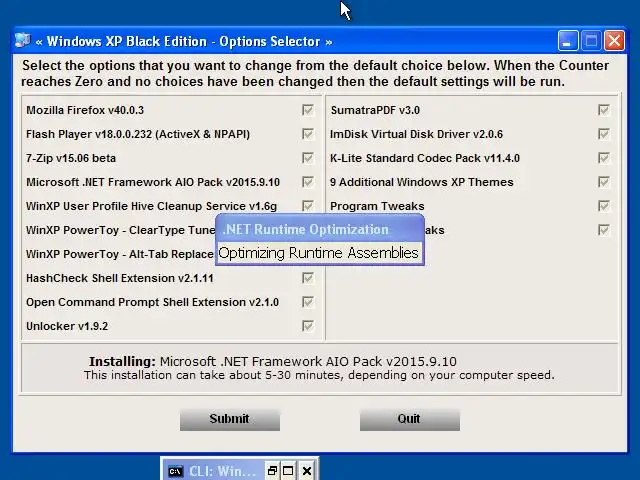This screenshot has width=640, height=480.
Task: Click the ImDisk Virtual Disk Driver label
Action: click(x=416, y=134)
